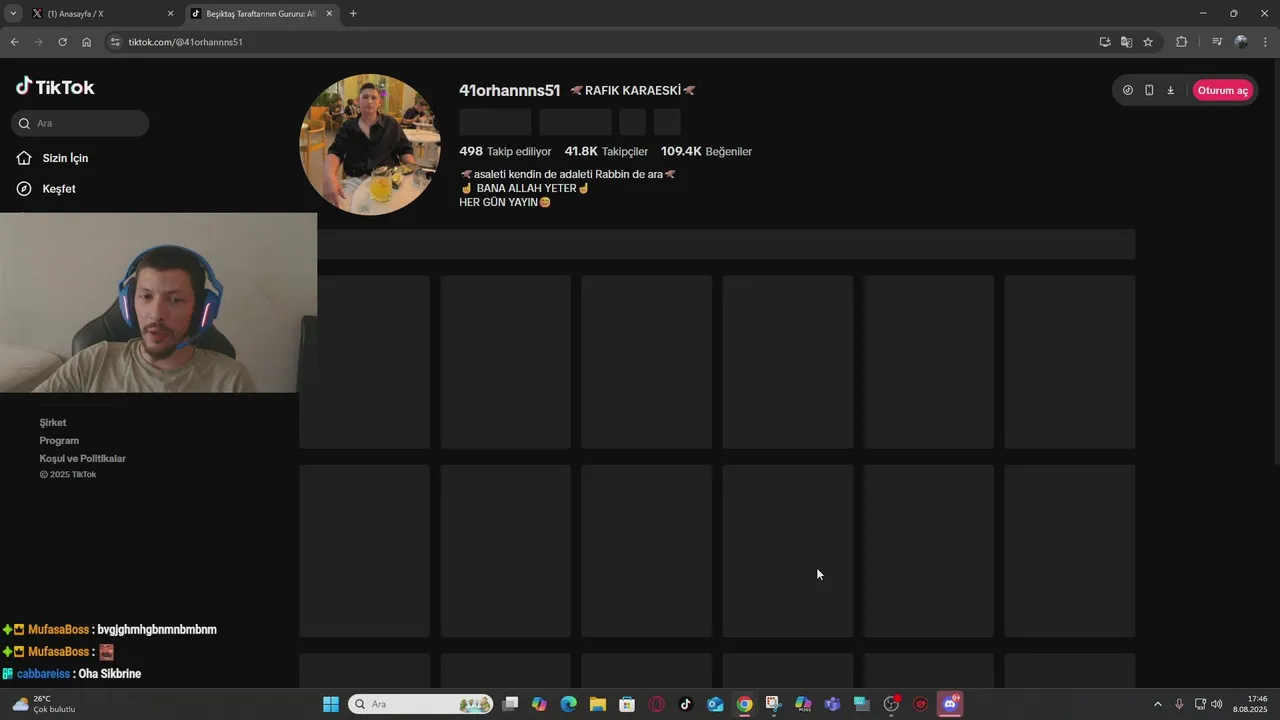Image resolution: width=1280 pixels, height=720 pixels.
Task: Open the clock showing 17:46
Action: [x=1250, y=704]
